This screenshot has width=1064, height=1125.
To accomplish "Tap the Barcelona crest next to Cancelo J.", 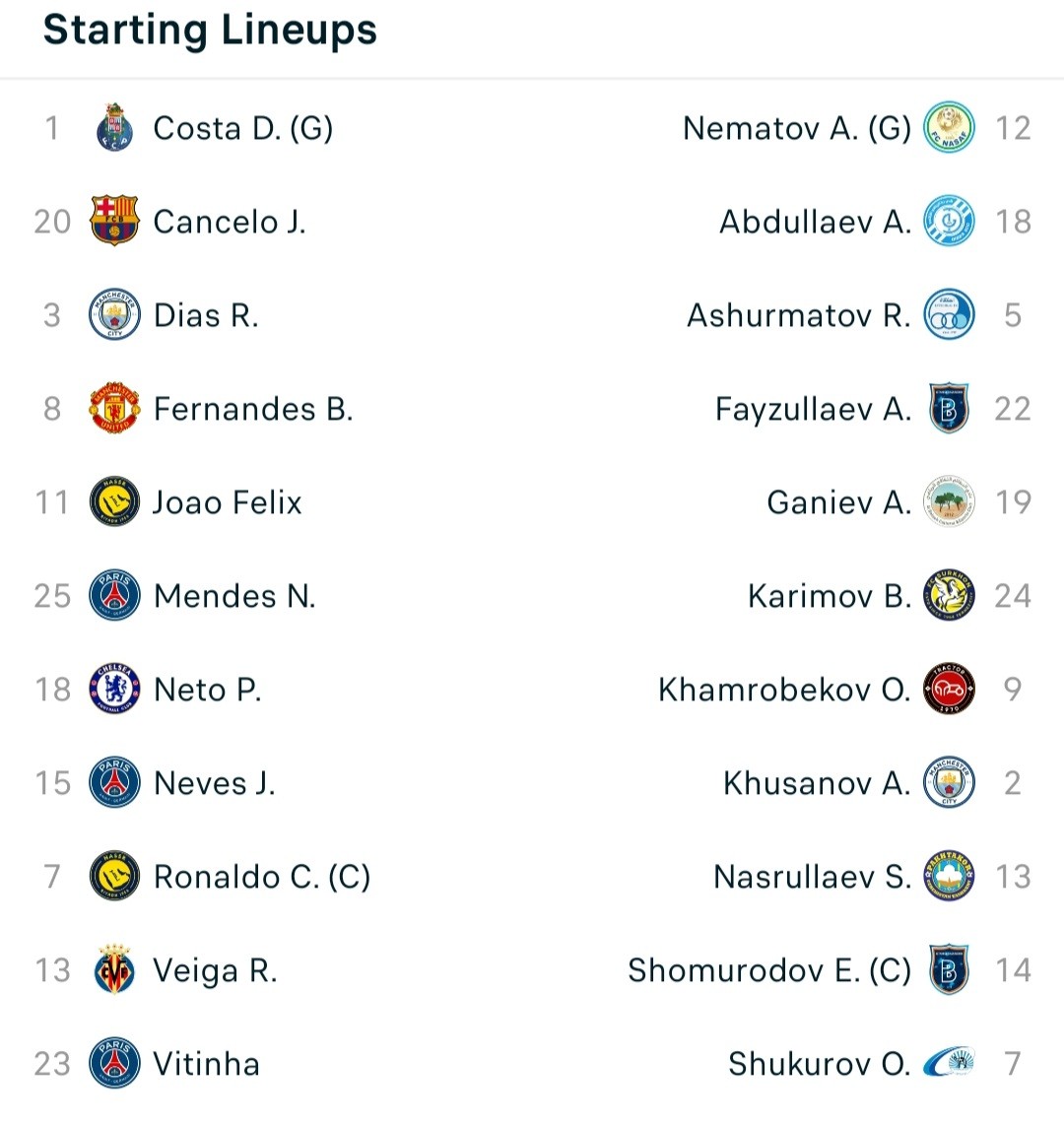I will pyautogui.click(x=114, y=221).
